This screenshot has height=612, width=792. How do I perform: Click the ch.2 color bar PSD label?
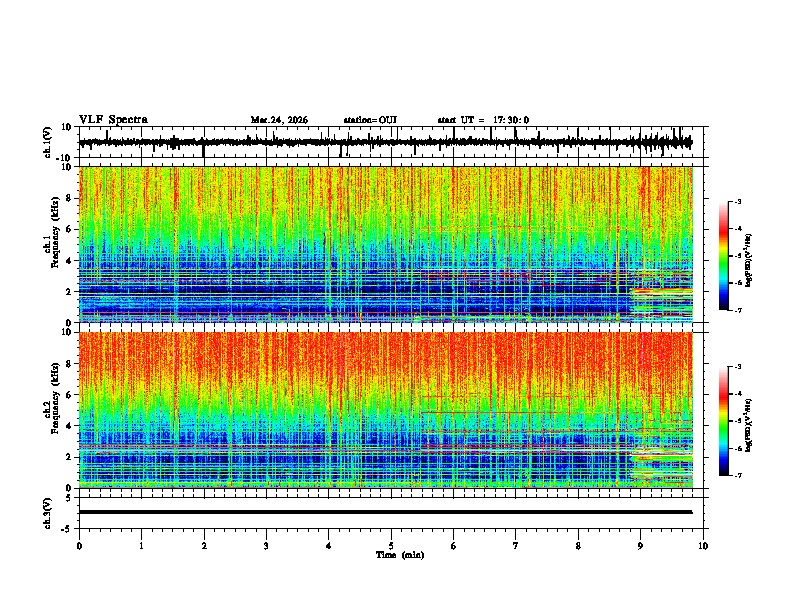[748, 425]
